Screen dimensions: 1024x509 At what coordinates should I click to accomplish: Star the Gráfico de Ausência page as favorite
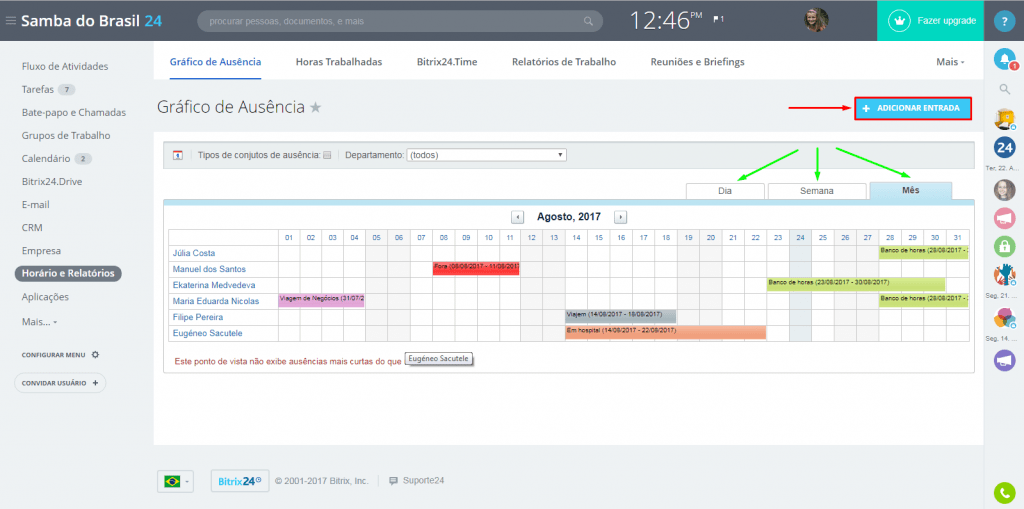(315, 107)
